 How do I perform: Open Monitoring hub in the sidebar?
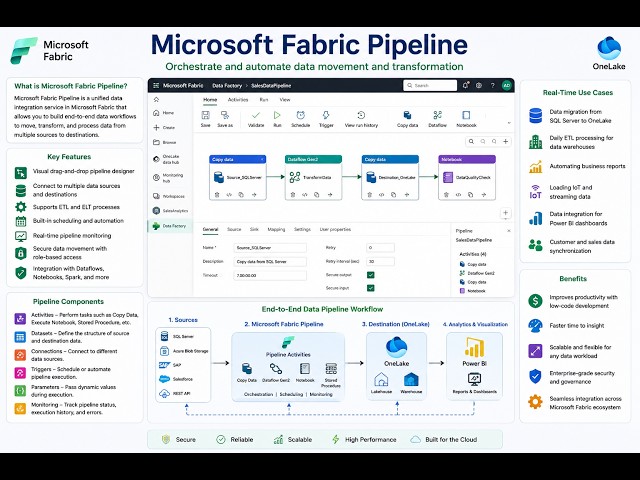[168, 178]
